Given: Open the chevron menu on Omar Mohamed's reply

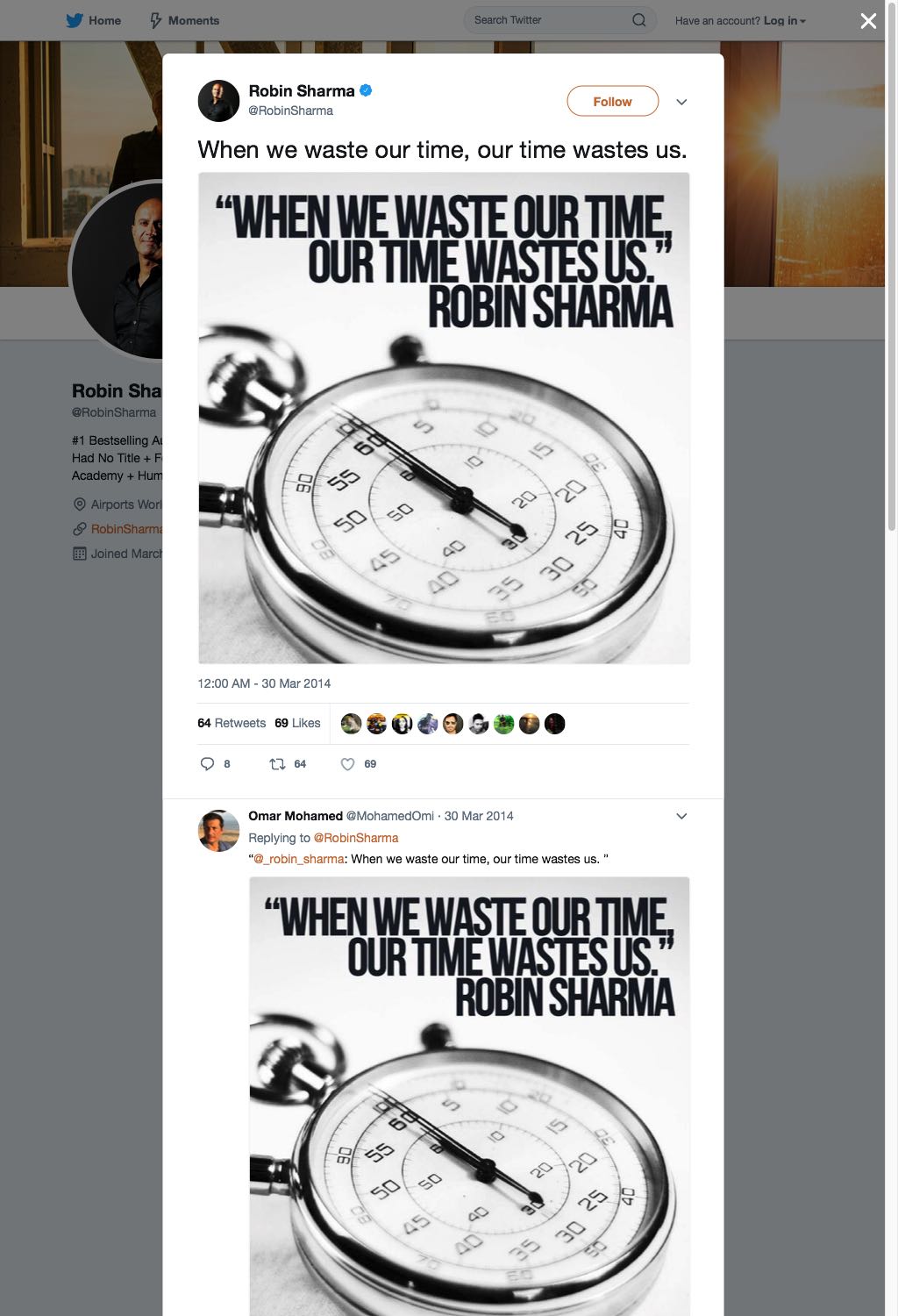Looking at the screenshot, I should tap(681, 816).
